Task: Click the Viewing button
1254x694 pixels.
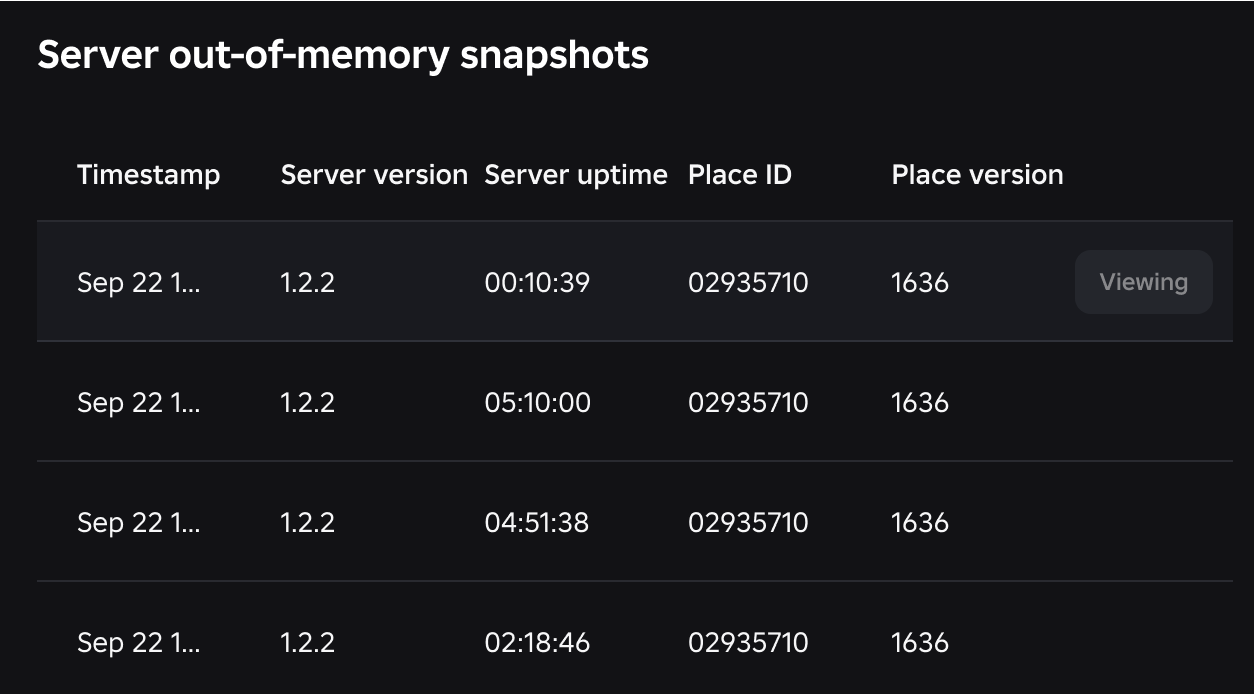Action: tap(1143, 282)
